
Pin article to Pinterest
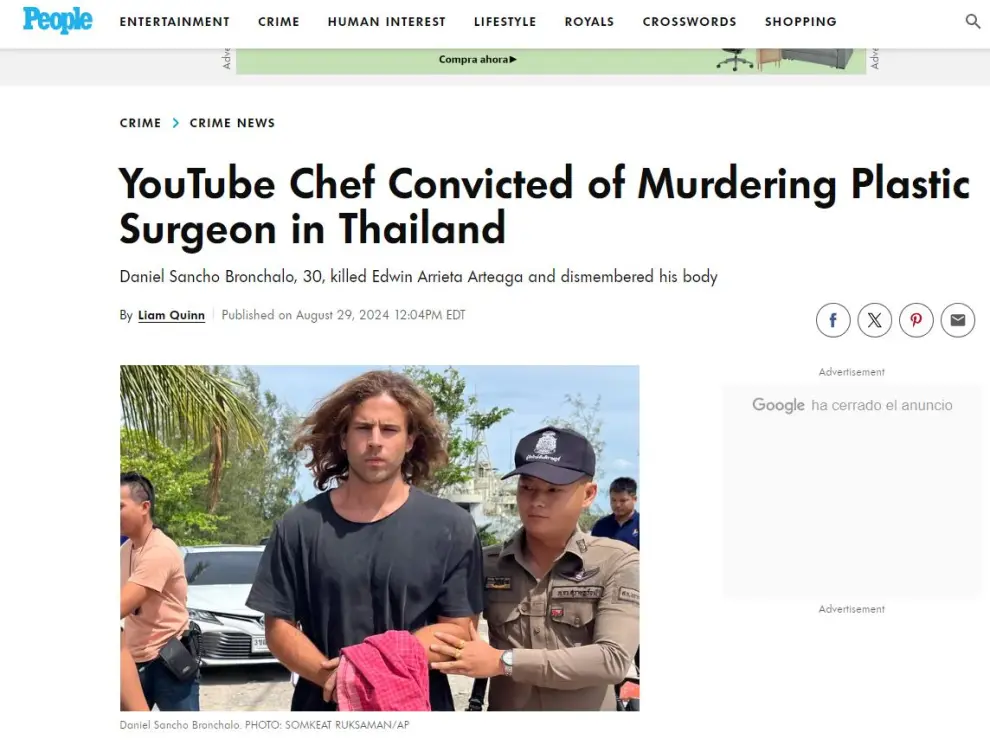click(x=916, y=320)
